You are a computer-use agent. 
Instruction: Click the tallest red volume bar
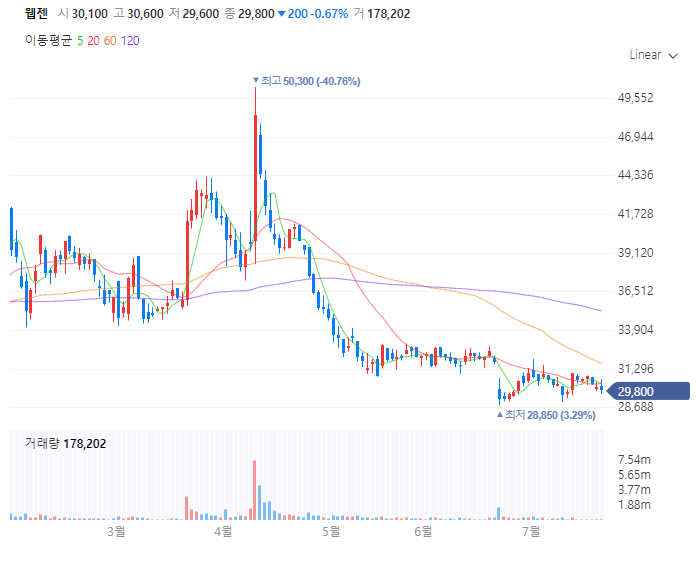[255, 490]
